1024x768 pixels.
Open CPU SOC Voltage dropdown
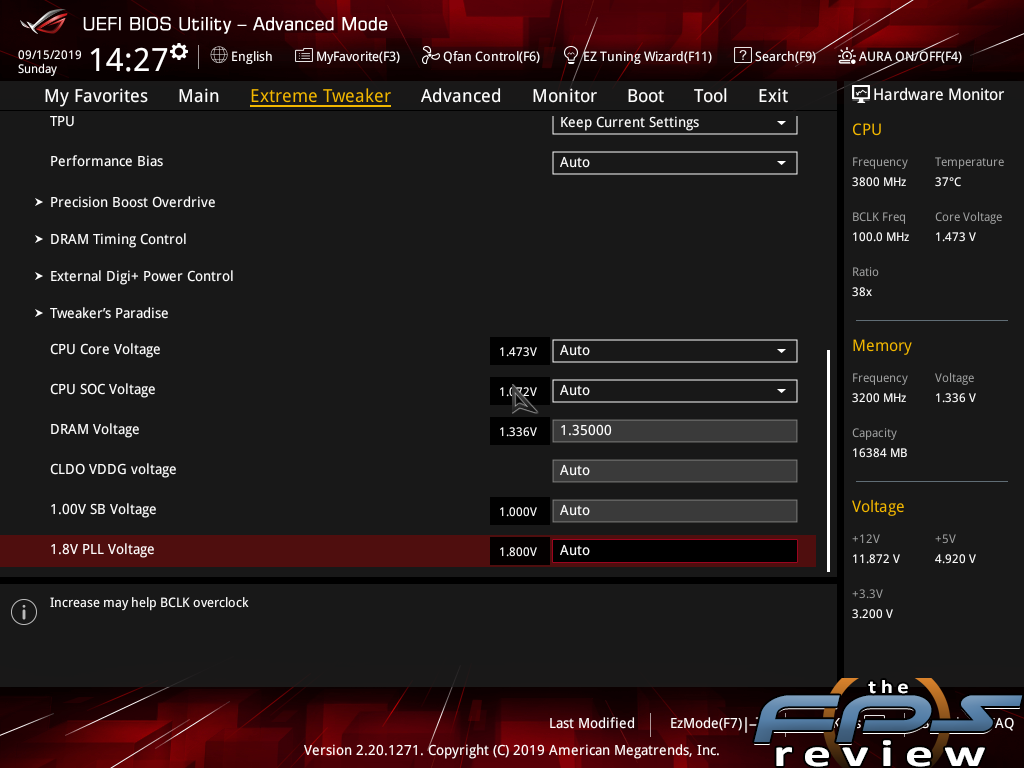point(675,391)
